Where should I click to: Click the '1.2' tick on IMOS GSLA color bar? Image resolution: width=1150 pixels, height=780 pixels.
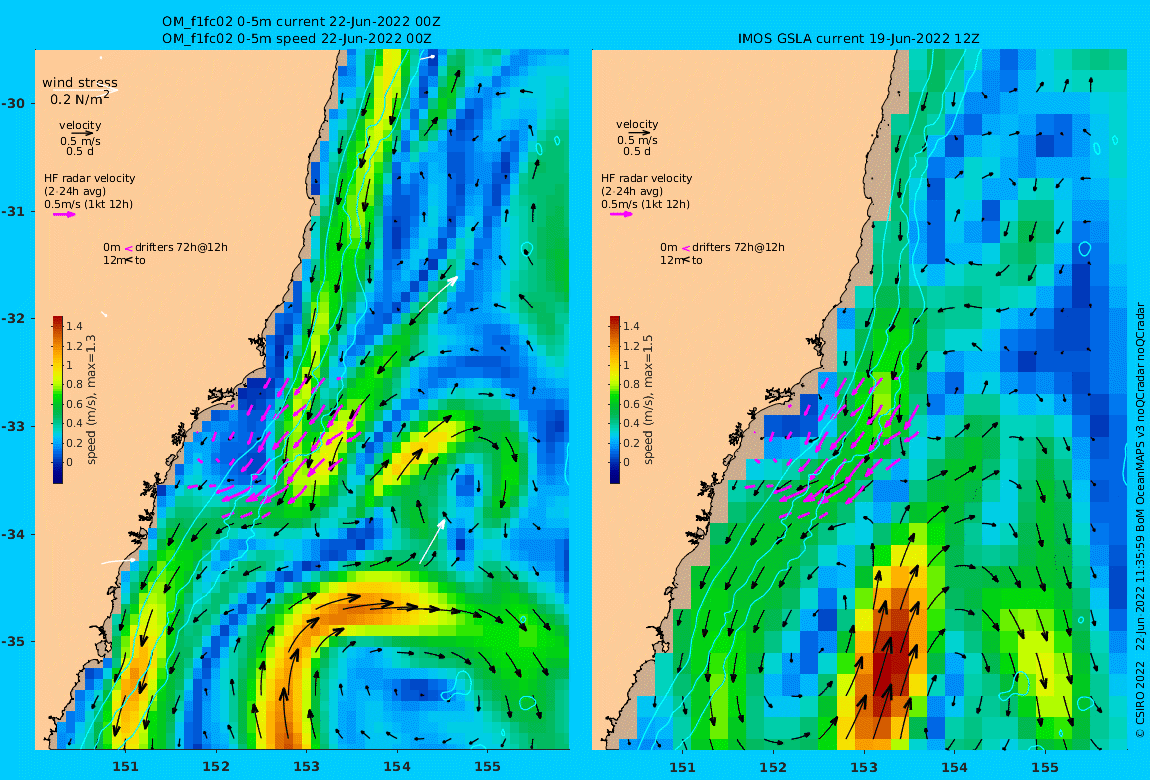[x=631, y=346]
